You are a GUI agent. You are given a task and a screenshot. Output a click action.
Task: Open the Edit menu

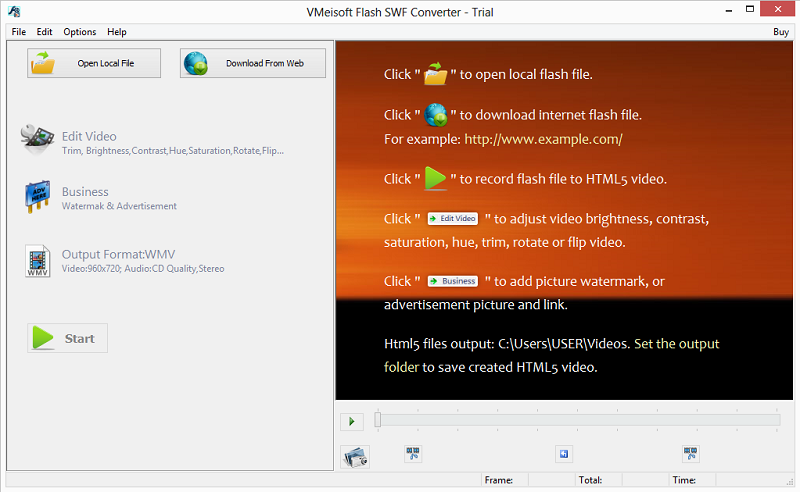pyautogui.click(x=44, y=32)
